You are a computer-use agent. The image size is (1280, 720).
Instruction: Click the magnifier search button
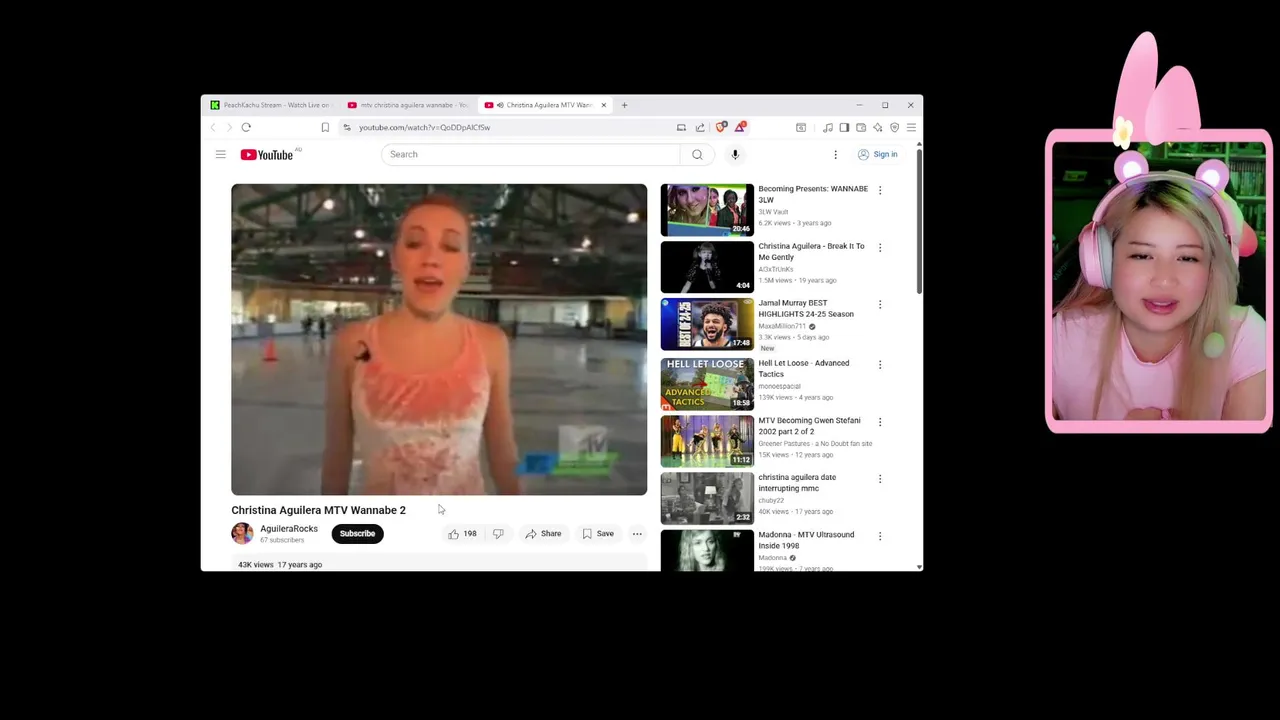[697, 154]
